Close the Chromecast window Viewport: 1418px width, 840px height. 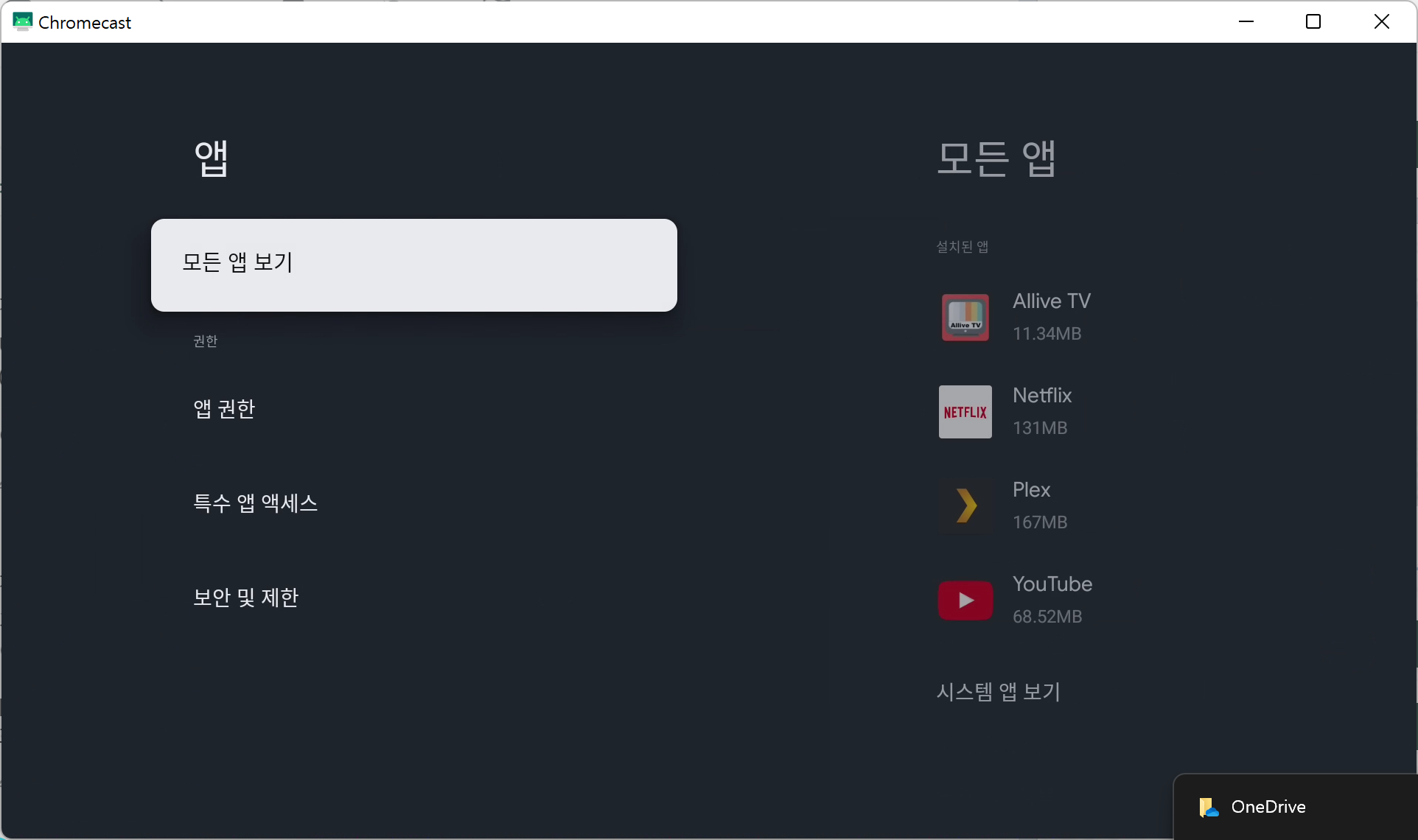(1381, 22)
